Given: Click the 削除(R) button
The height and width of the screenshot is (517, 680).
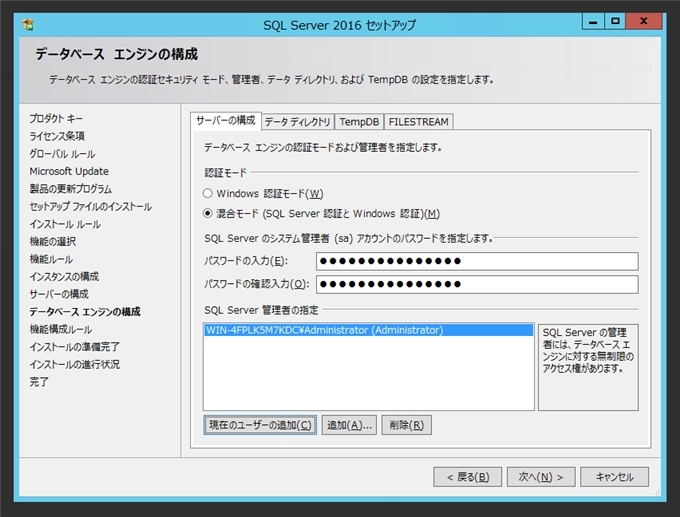Looking at the screenshot, I should [406, 425].
